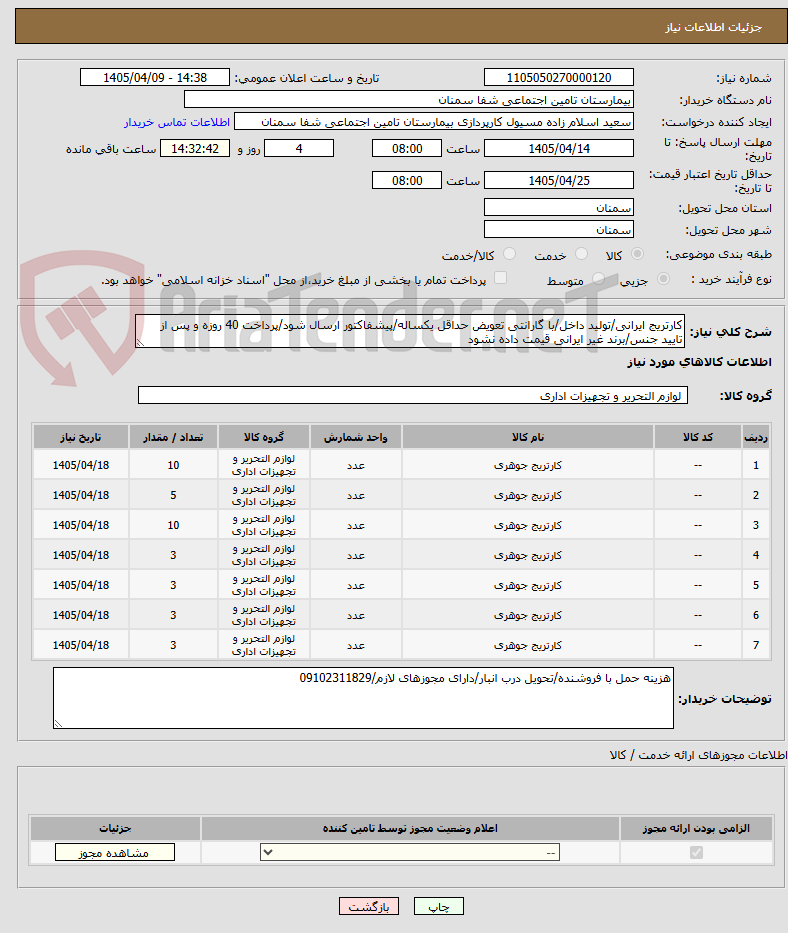Toggle the Islamic treasury payment checkbox

point(501,278)
